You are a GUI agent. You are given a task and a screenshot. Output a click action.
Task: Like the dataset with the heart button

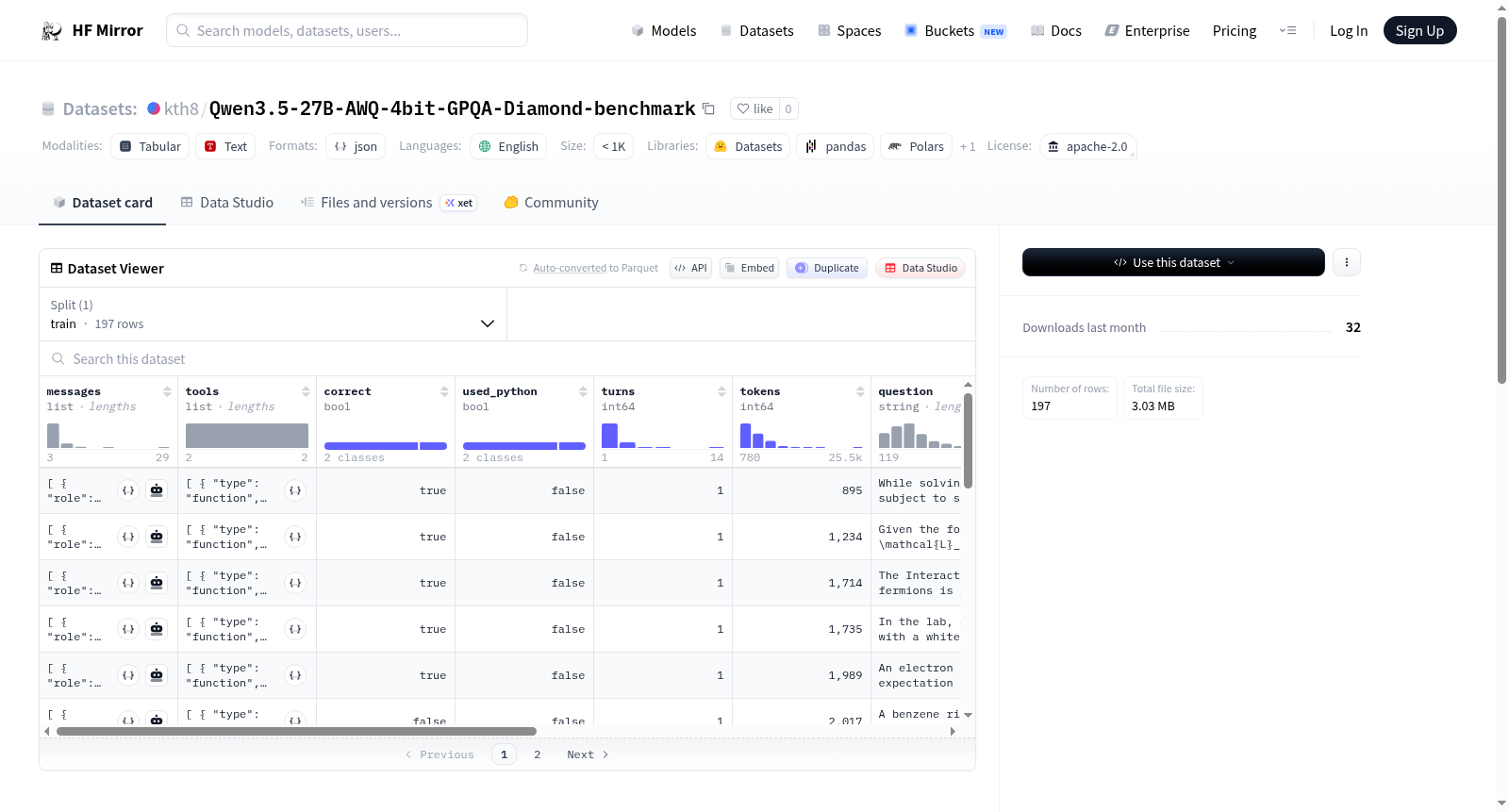pos(754,108)
